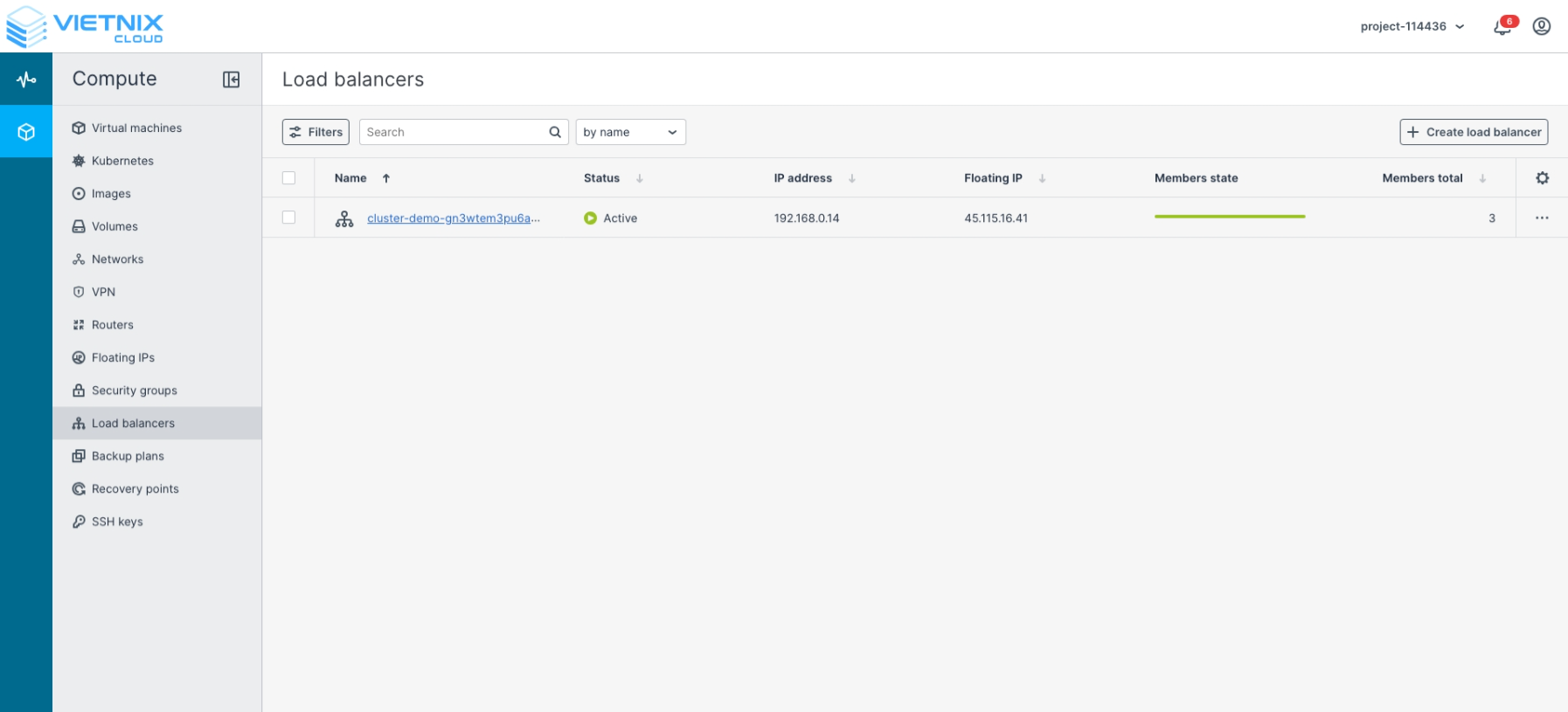Click the Backup plans icon
Image resolution: width=1568 pixels, height=712 pixels.
pos(79,456)
